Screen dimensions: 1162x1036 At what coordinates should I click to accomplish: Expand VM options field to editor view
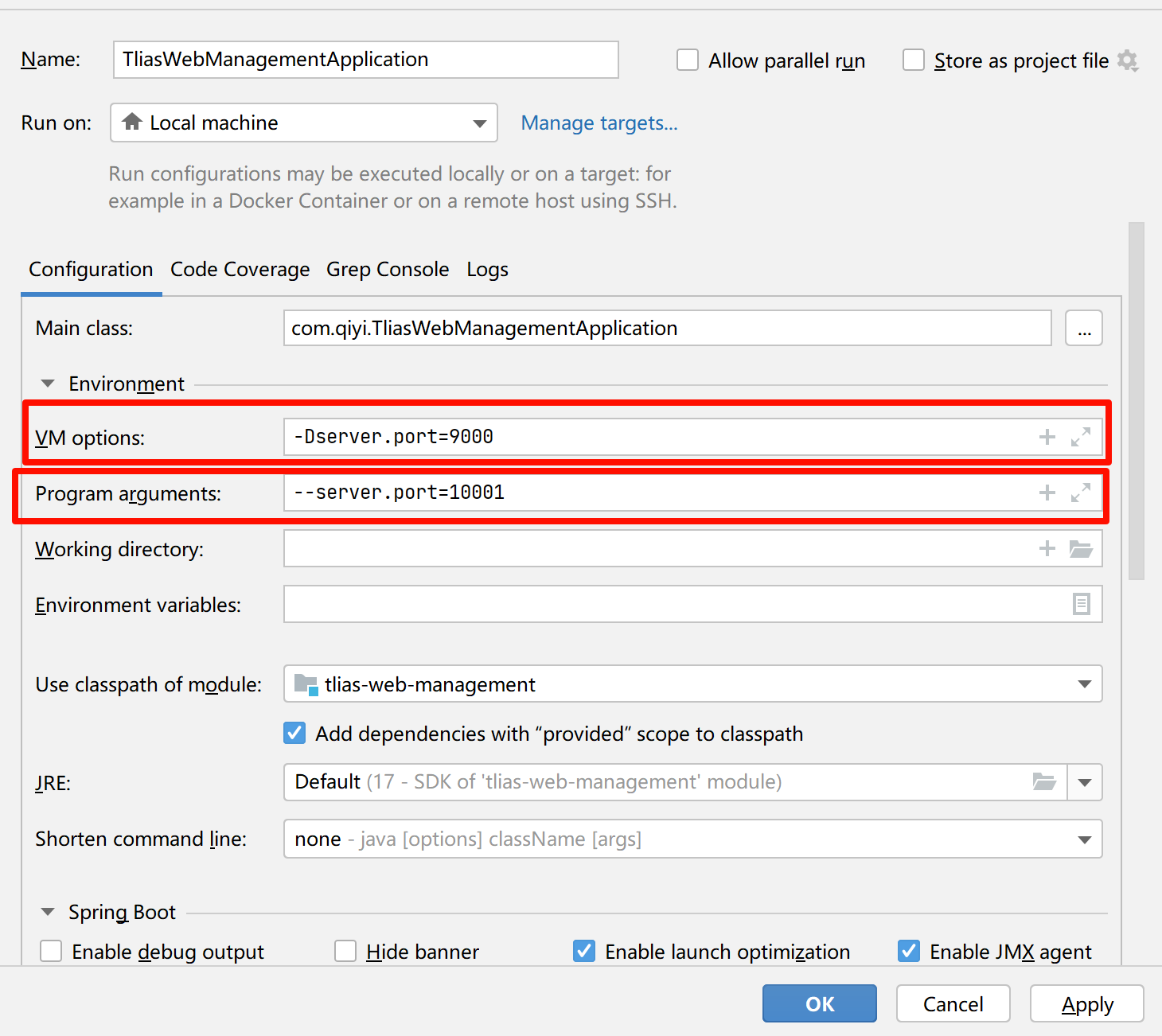1080,436
